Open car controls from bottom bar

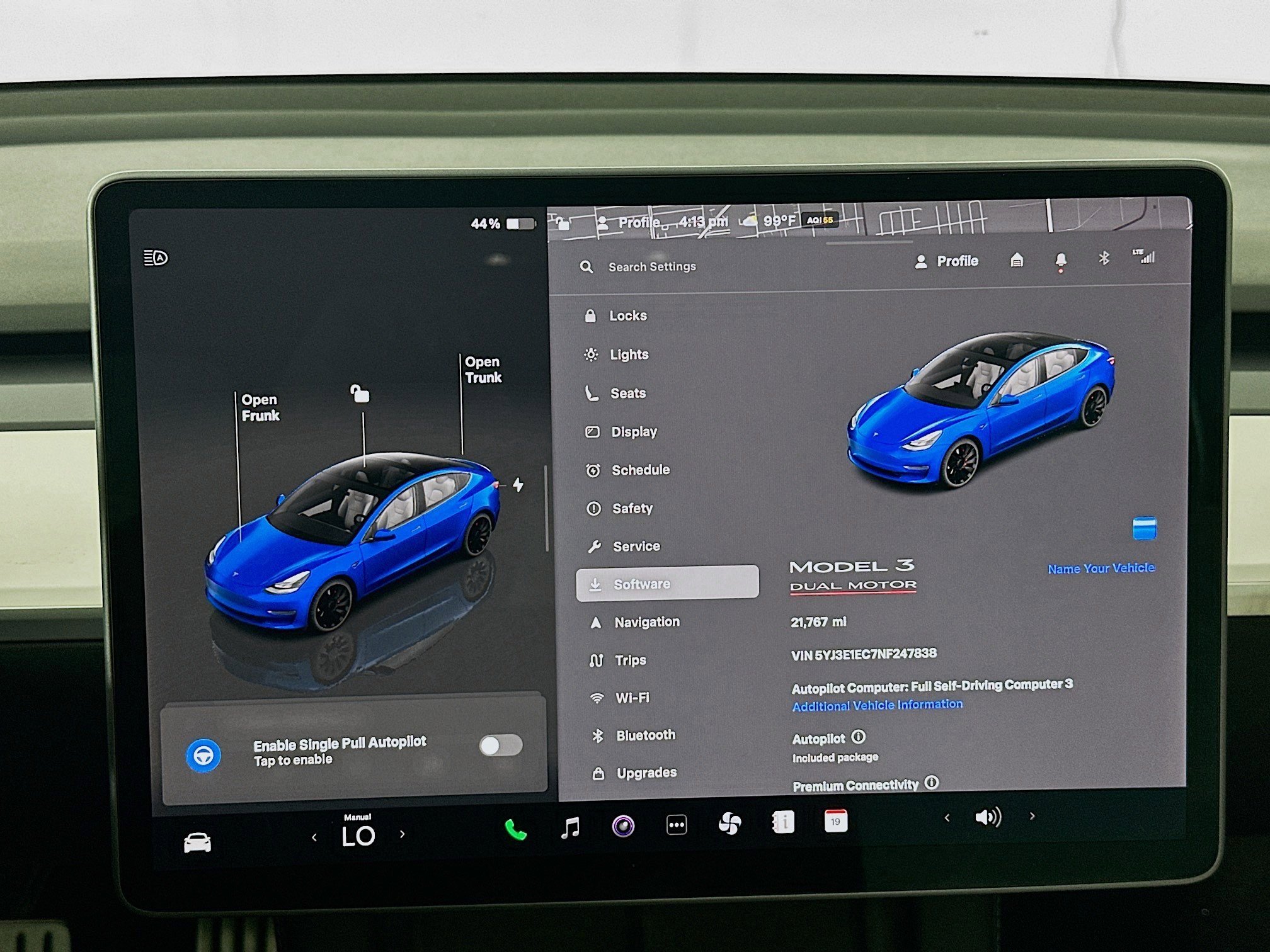(x=197, y=842)
